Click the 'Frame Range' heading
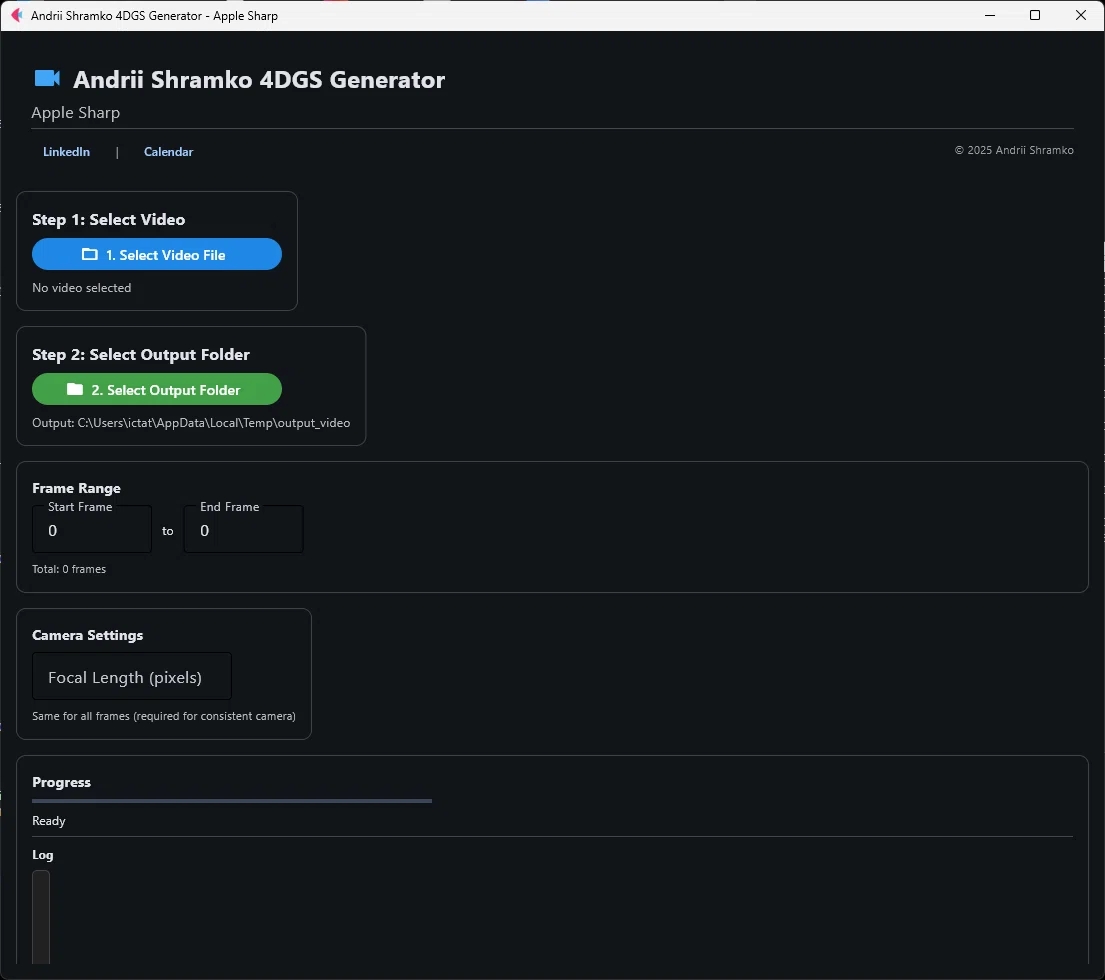The image size is (1105, 980). coord(76,488)
